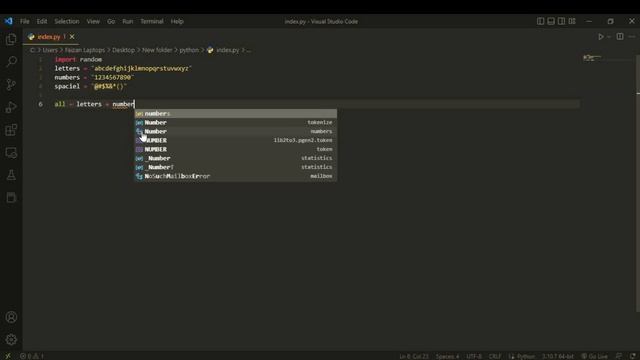
Task: Expand the Desktop breadcrumb
Action: click(x=123, y=50)
